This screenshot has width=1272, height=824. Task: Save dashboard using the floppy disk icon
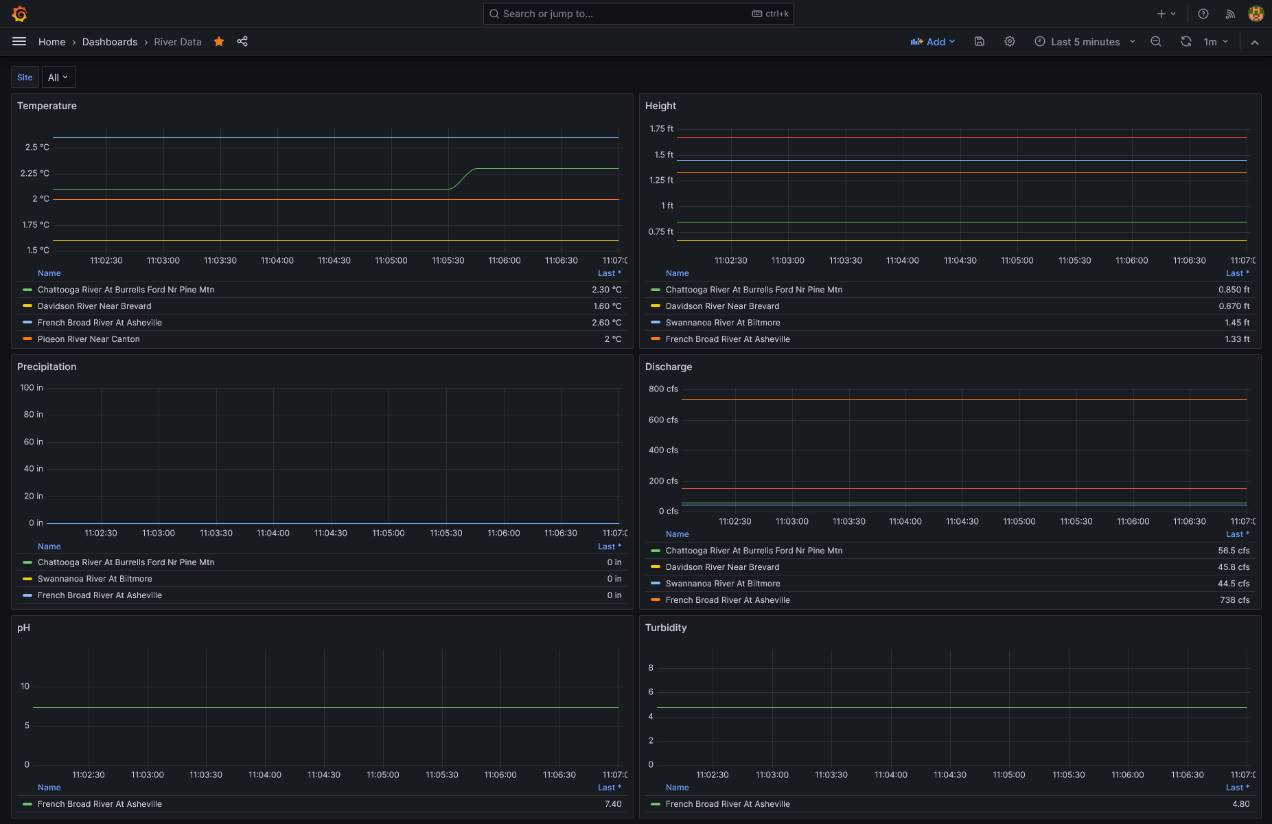point(979,42)
